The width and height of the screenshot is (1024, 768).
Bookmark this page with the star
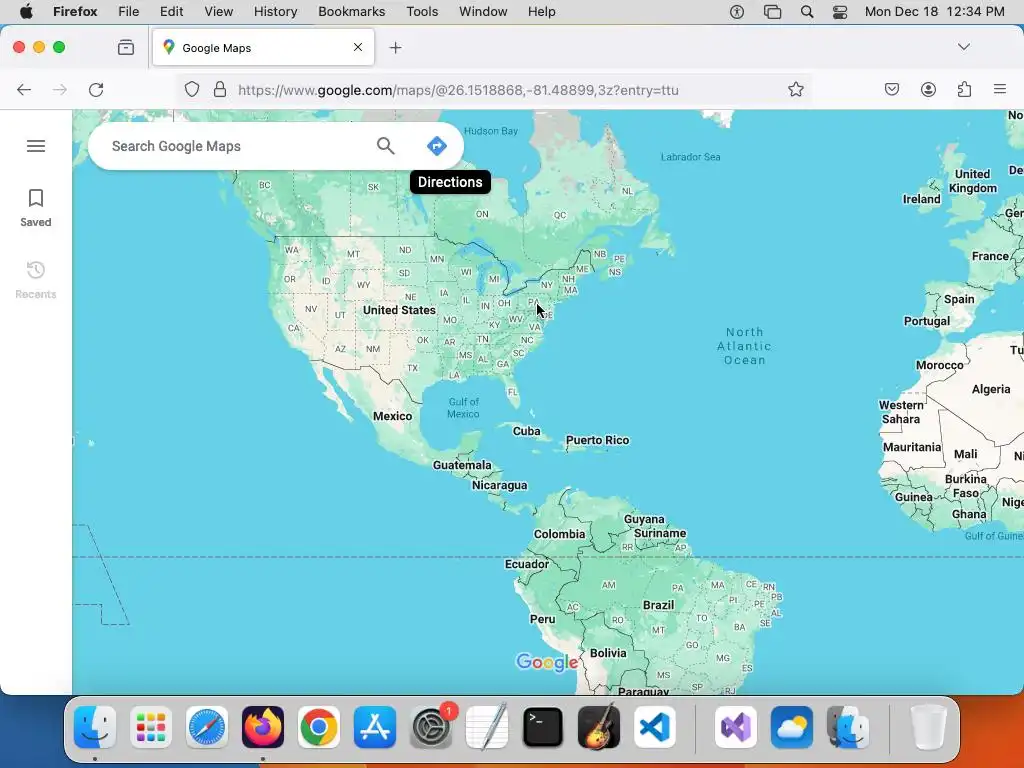pos(795,89)
